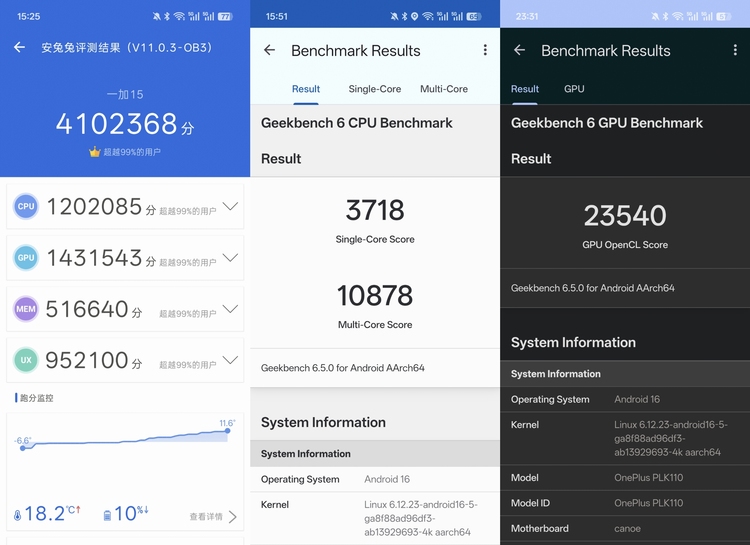The height and width of the screenshot is (545, 750).
Task: Tap Wi-Fi icon in CPU benchmark status bar
Action: (428, 16)
